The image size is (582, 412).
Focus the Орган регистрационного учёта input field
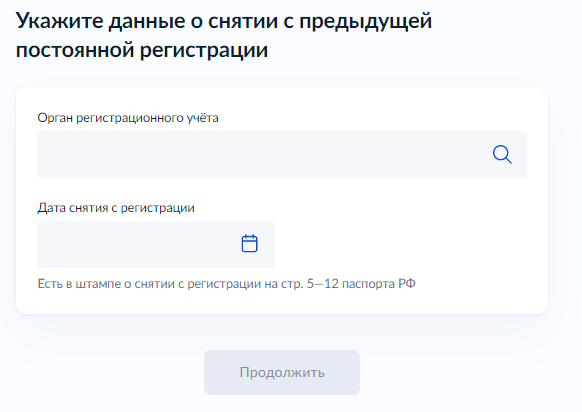pyautogui.click(x=282, y=154)
